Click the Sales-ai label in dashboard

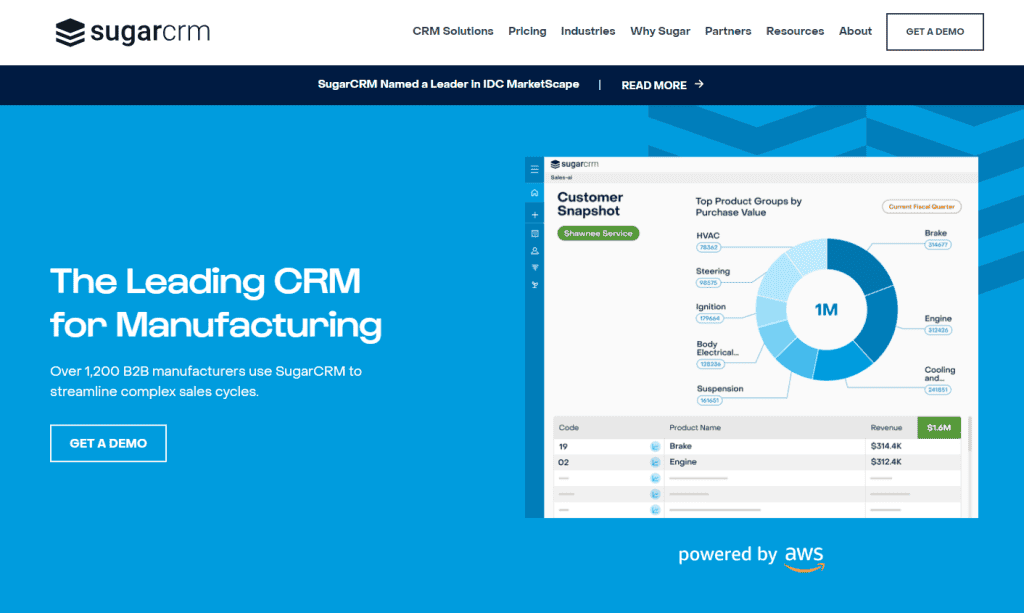tap(561, 177)
